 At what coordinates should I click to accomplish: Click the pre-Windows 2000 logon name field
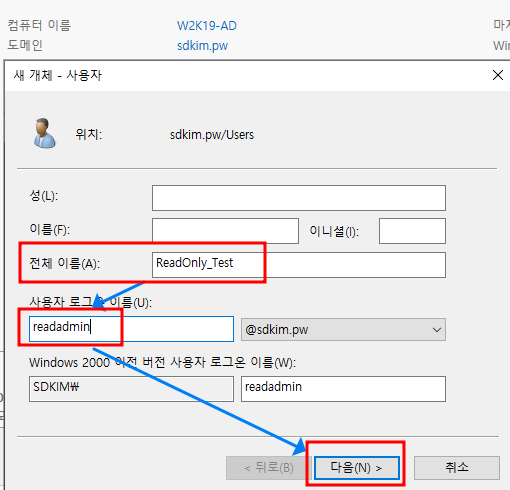point(343,389)
